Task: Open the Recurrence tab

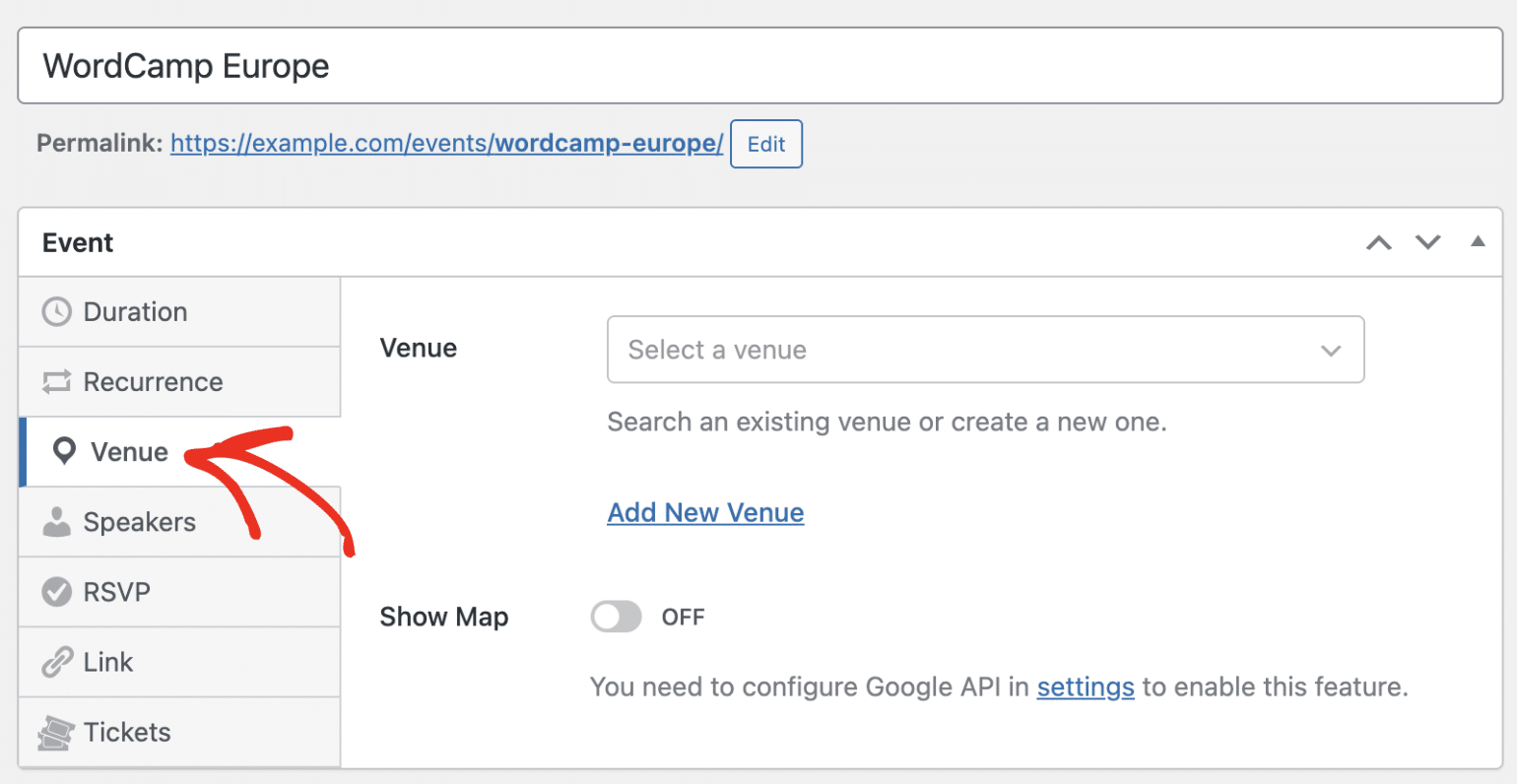Action: click(x=179, y=381)
